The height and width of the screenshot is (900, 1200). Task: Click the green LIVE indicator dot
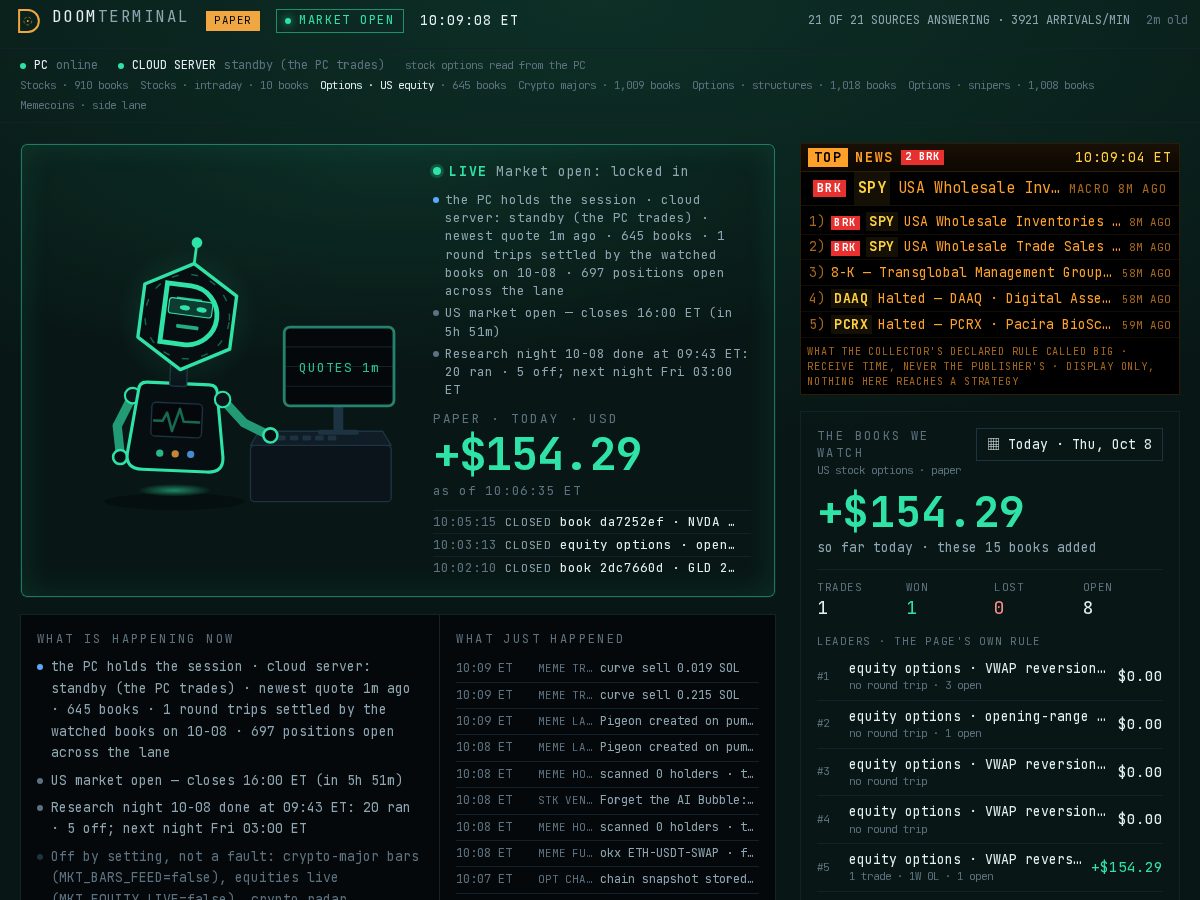click(437, 171)
